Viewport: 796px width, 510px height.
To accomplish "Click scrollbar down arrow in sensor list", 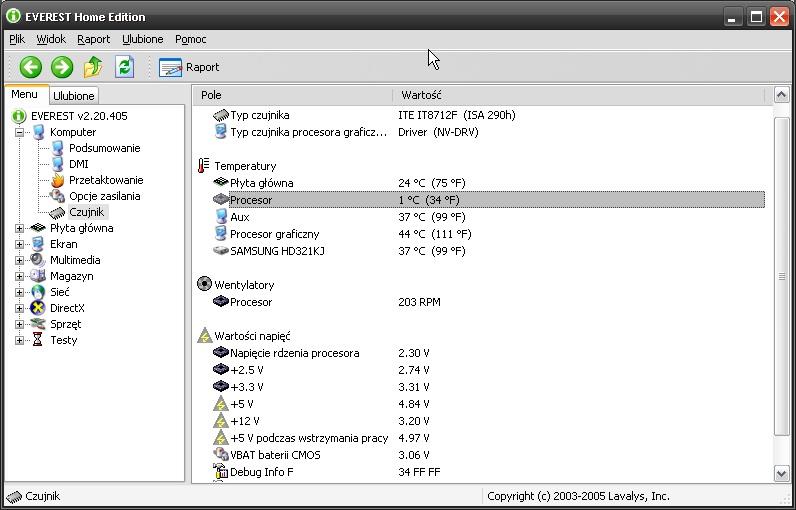I will coord(782,473).
